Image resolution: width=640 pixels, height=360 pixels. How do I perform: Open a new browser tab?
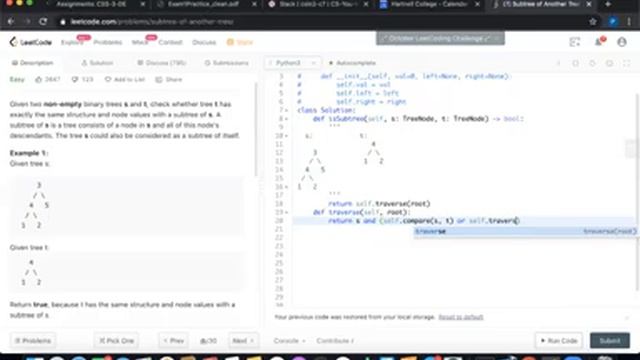click(x=608, y=4)
